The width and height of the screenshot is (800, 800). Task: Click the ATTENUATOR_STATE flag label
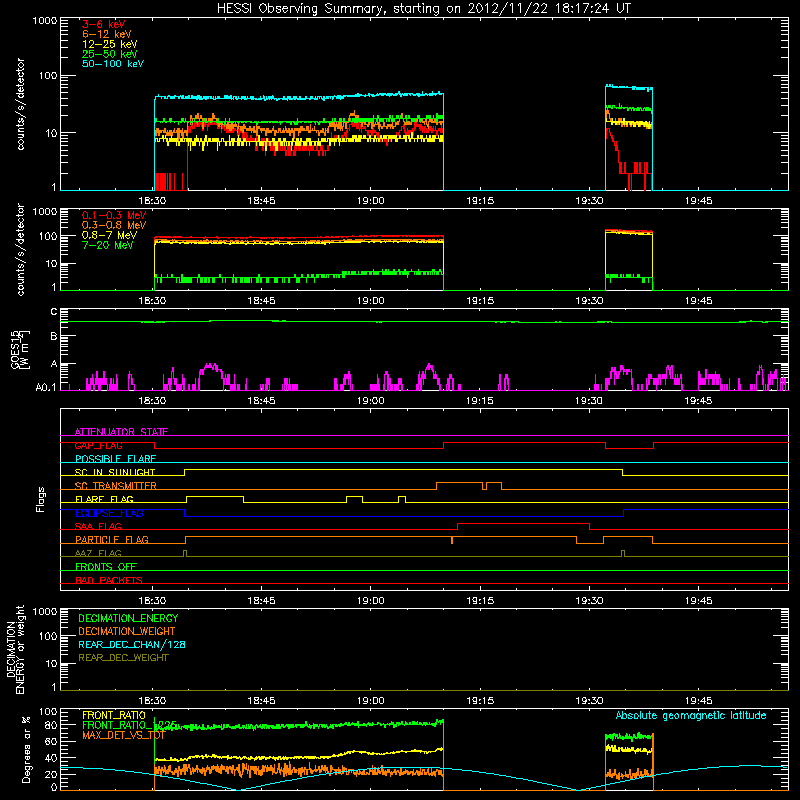(x=121, y=432)
